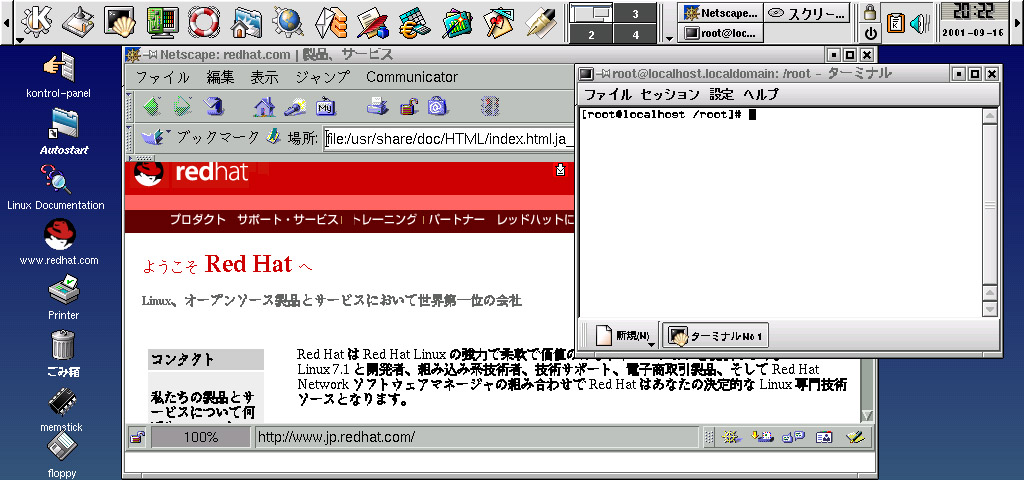1024x480 pixels.
Task: Open the ヘルプ menu in terminal
Action: (x=761, y=95)
